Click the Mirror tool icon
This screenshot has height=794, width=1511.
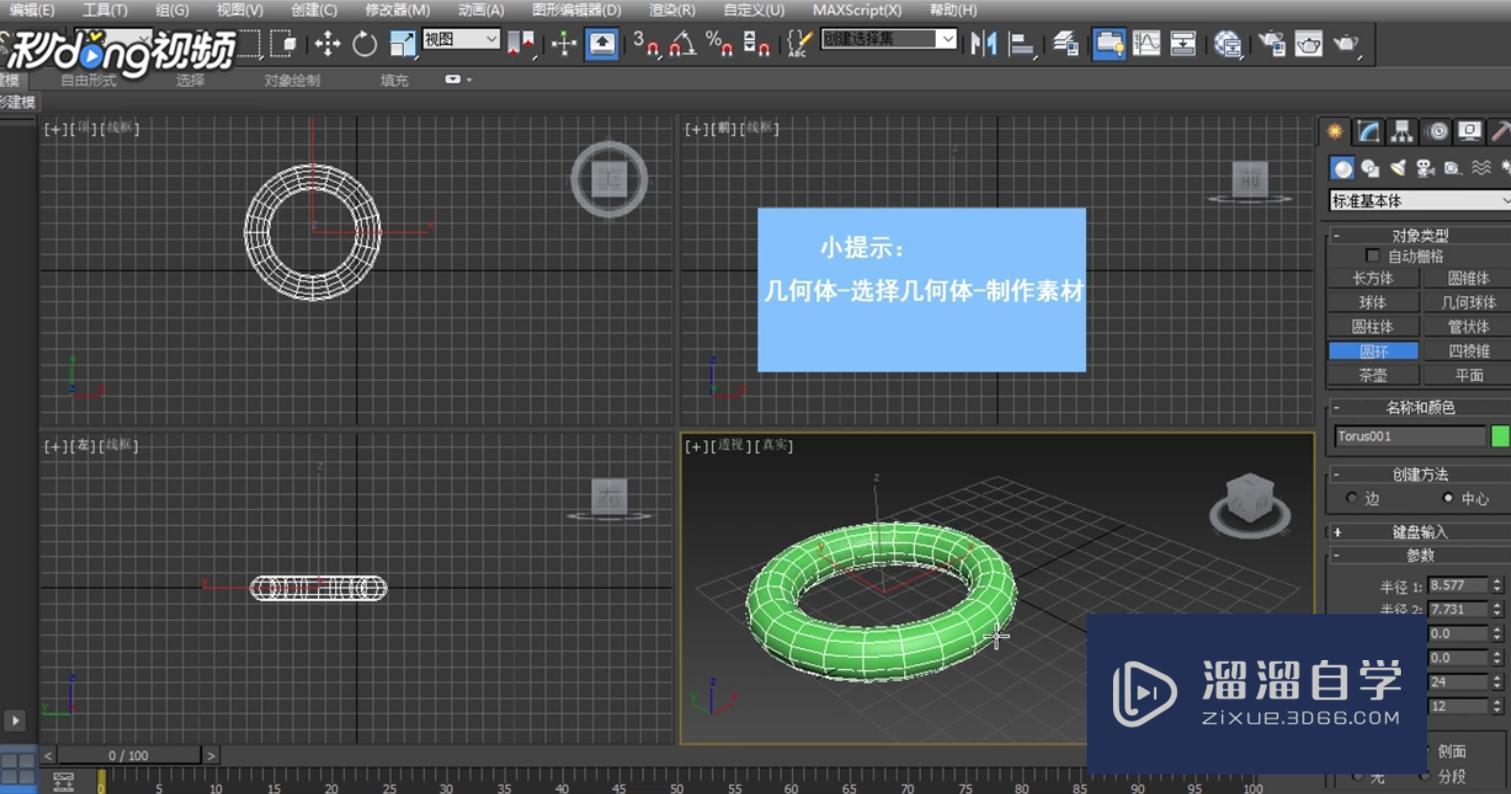point(984,43)
